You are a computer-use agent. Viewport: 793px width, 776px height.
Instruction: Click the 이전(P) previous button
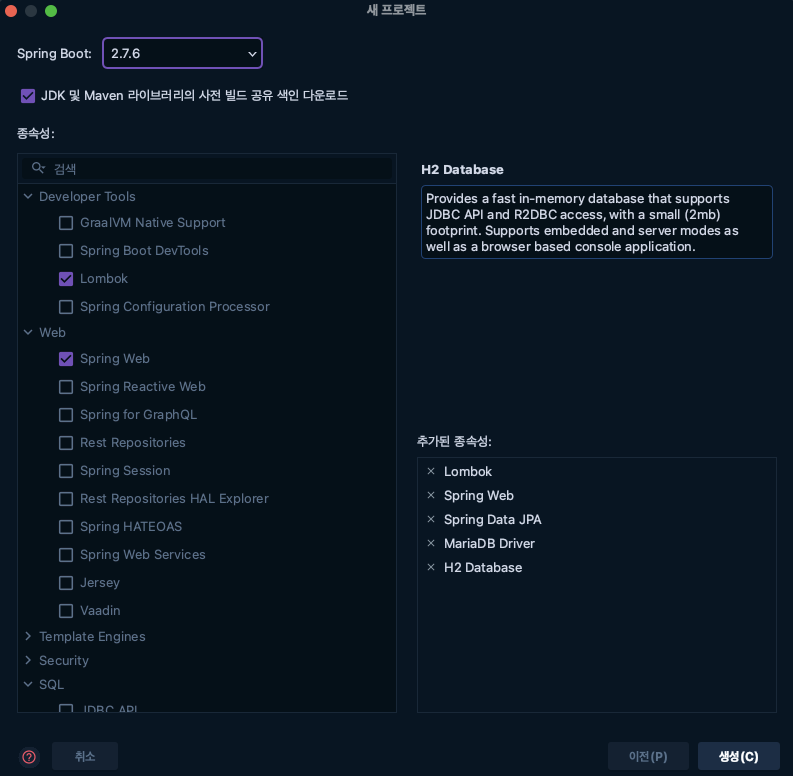click(648, 756)
